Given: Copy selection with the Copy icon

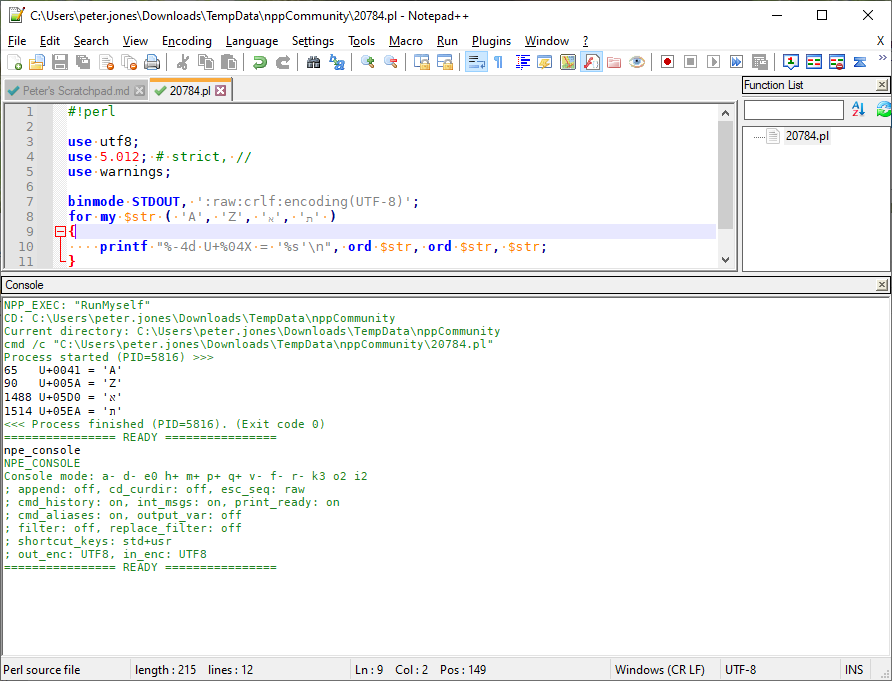Looking at the screenshot, I should 205,62.
